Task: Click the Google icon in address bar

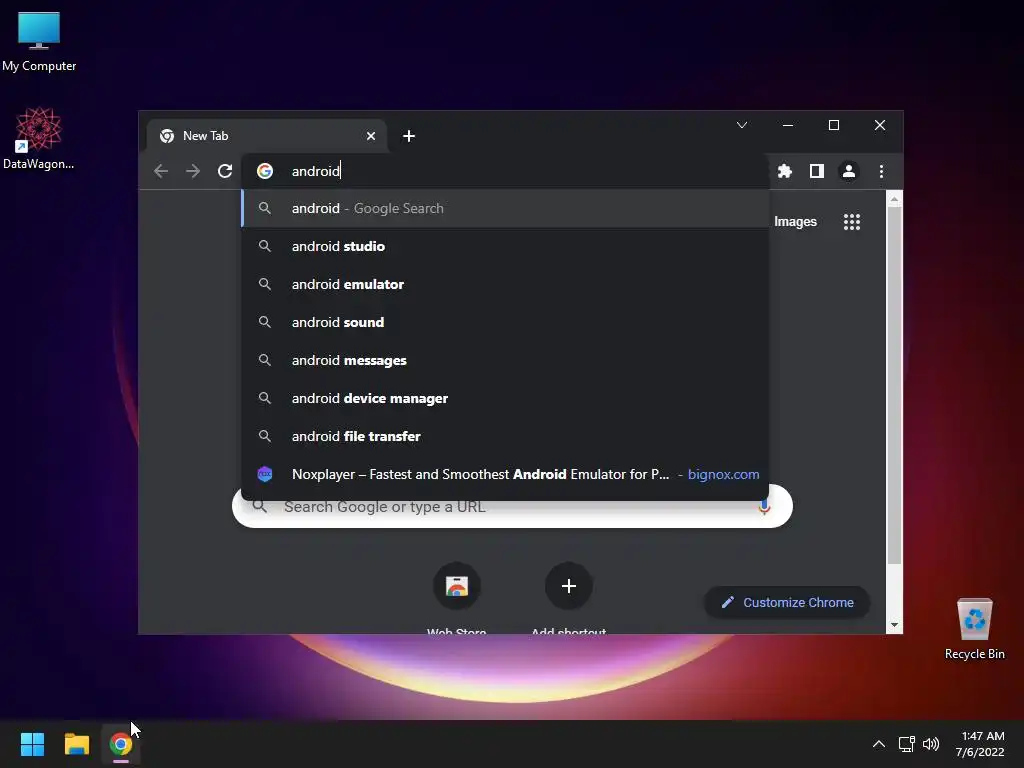Action: point(265,171)
